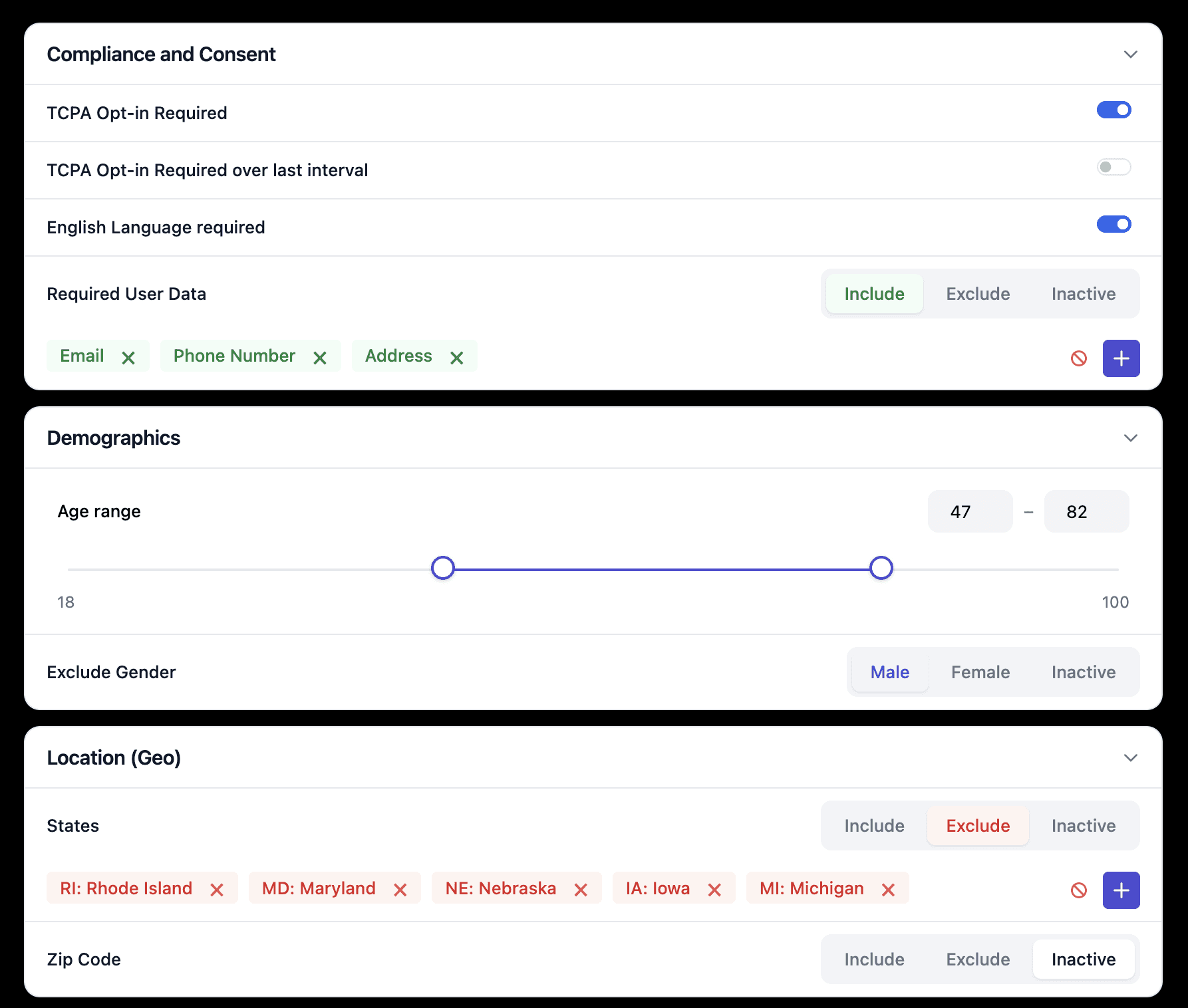Click the maximum age field showing 82
This screenshot has width=1188, height=1008.
click(1087, 511)
